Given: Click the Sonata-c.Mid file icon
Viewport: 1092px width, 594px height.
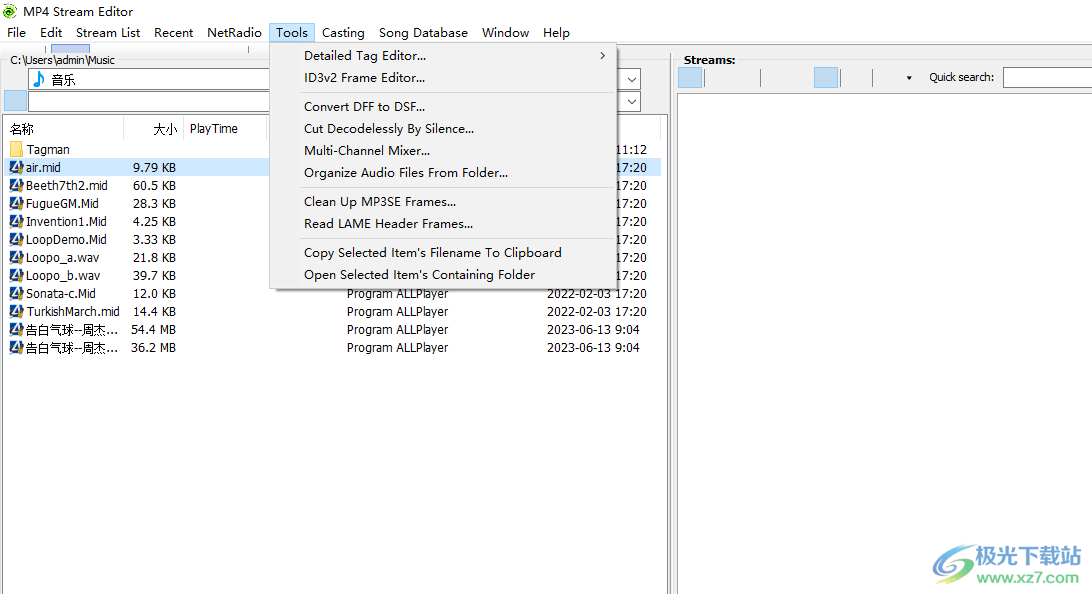Looking at the screenshot, I should pyautogui.click(x=16, y=293).
